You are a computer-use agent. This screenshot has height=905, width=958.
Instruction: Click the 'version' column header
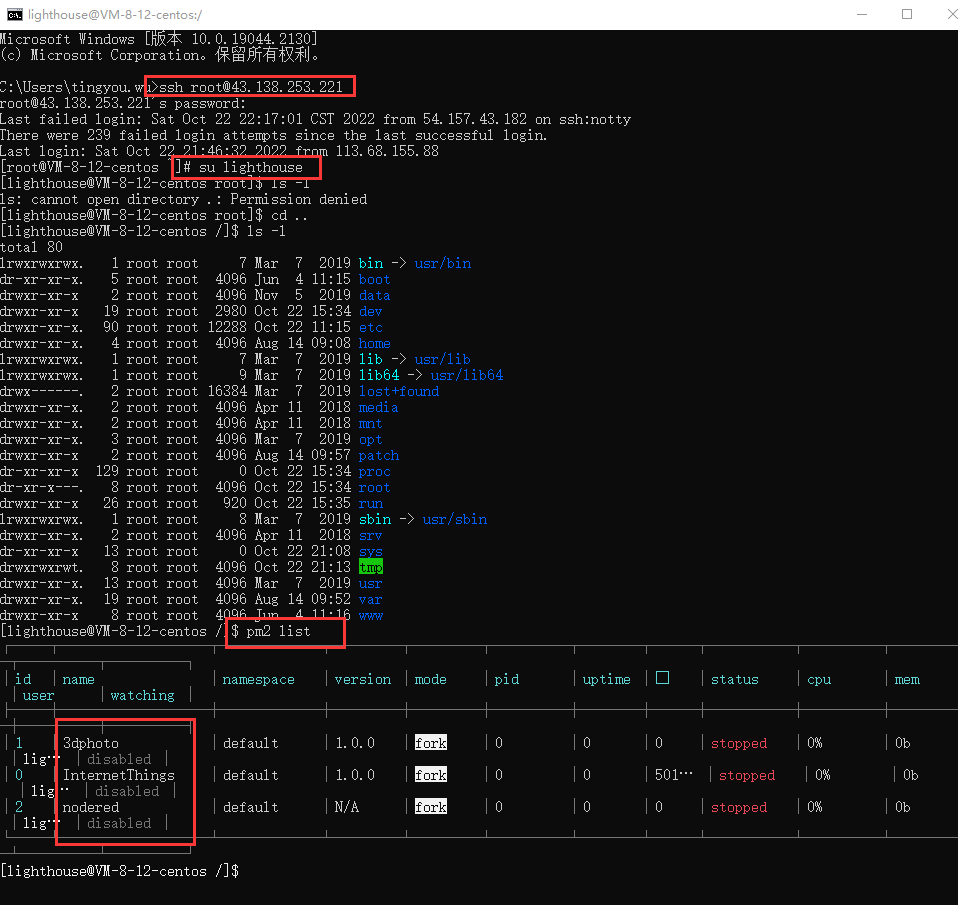coord(363,680)
